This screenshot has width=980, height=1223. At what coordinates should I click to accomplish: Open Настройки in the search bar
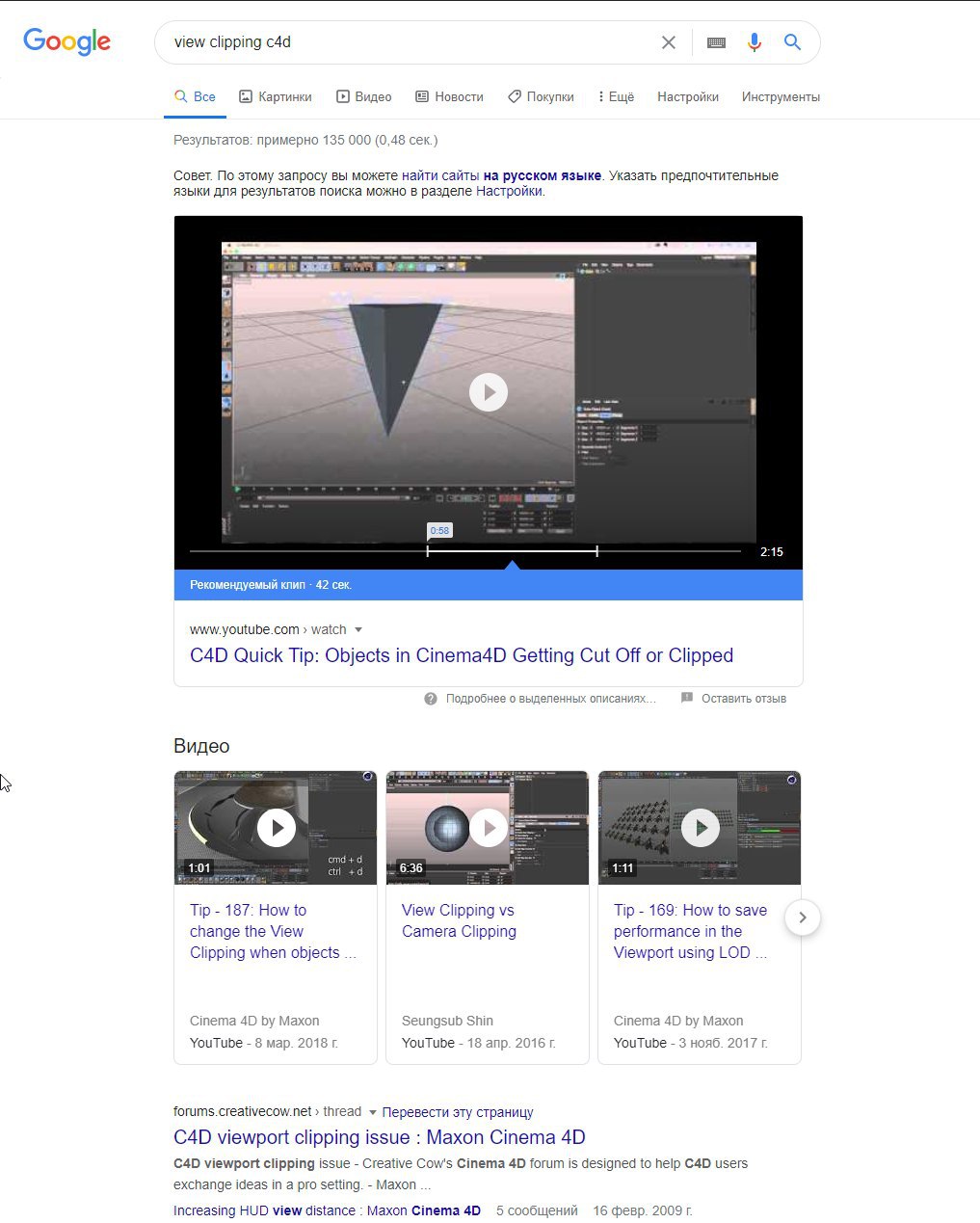(688, 96)
